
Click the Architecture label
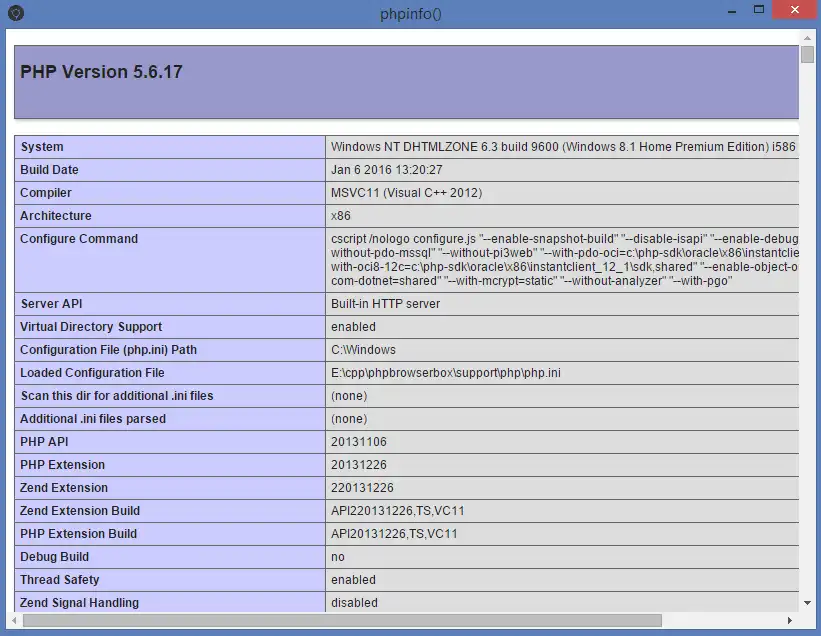point(56,216)
